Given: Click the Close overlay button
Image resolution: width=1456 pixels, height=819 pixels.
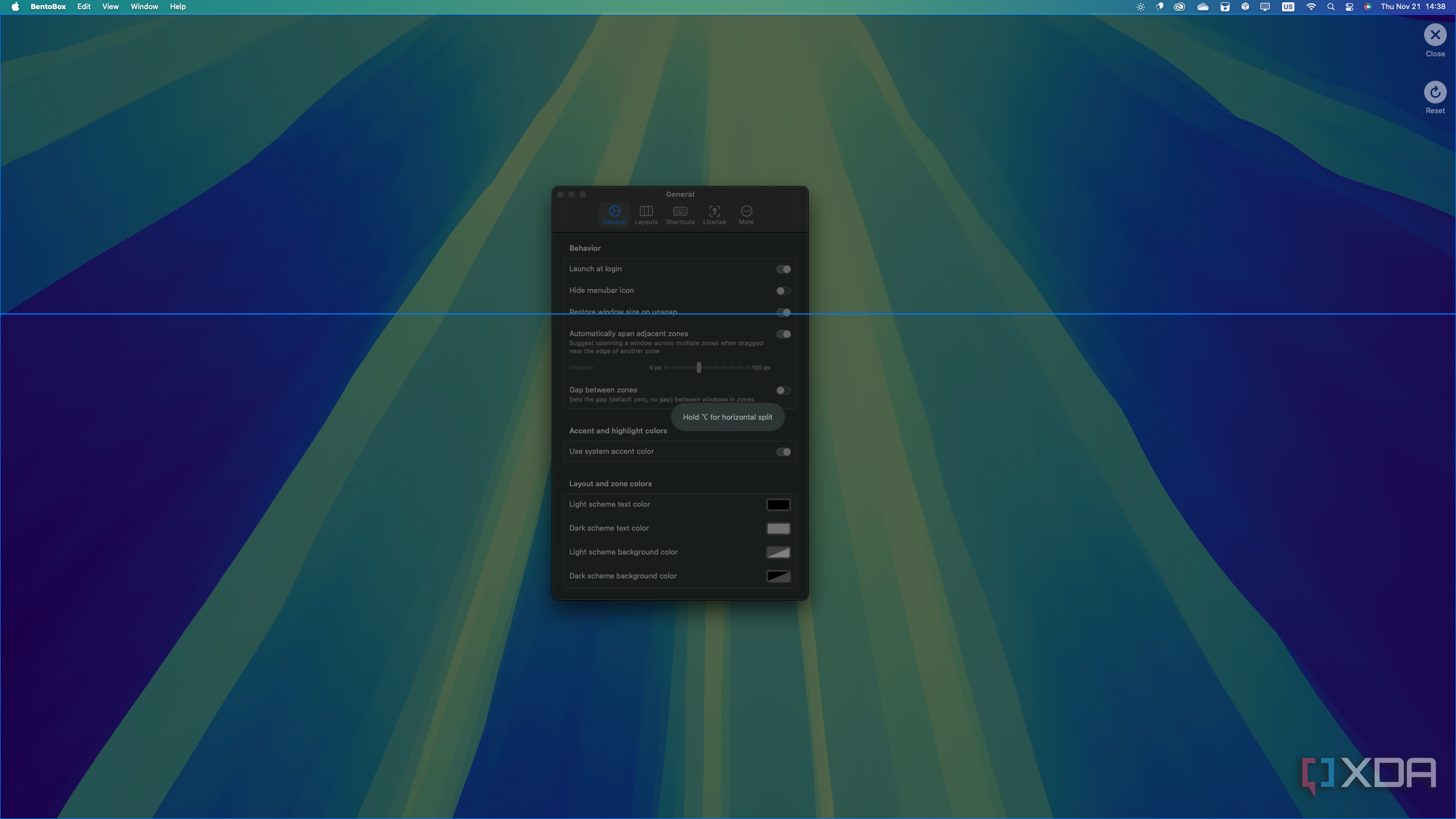Looking at the screenshot, I should click(x=1435, y=35).
